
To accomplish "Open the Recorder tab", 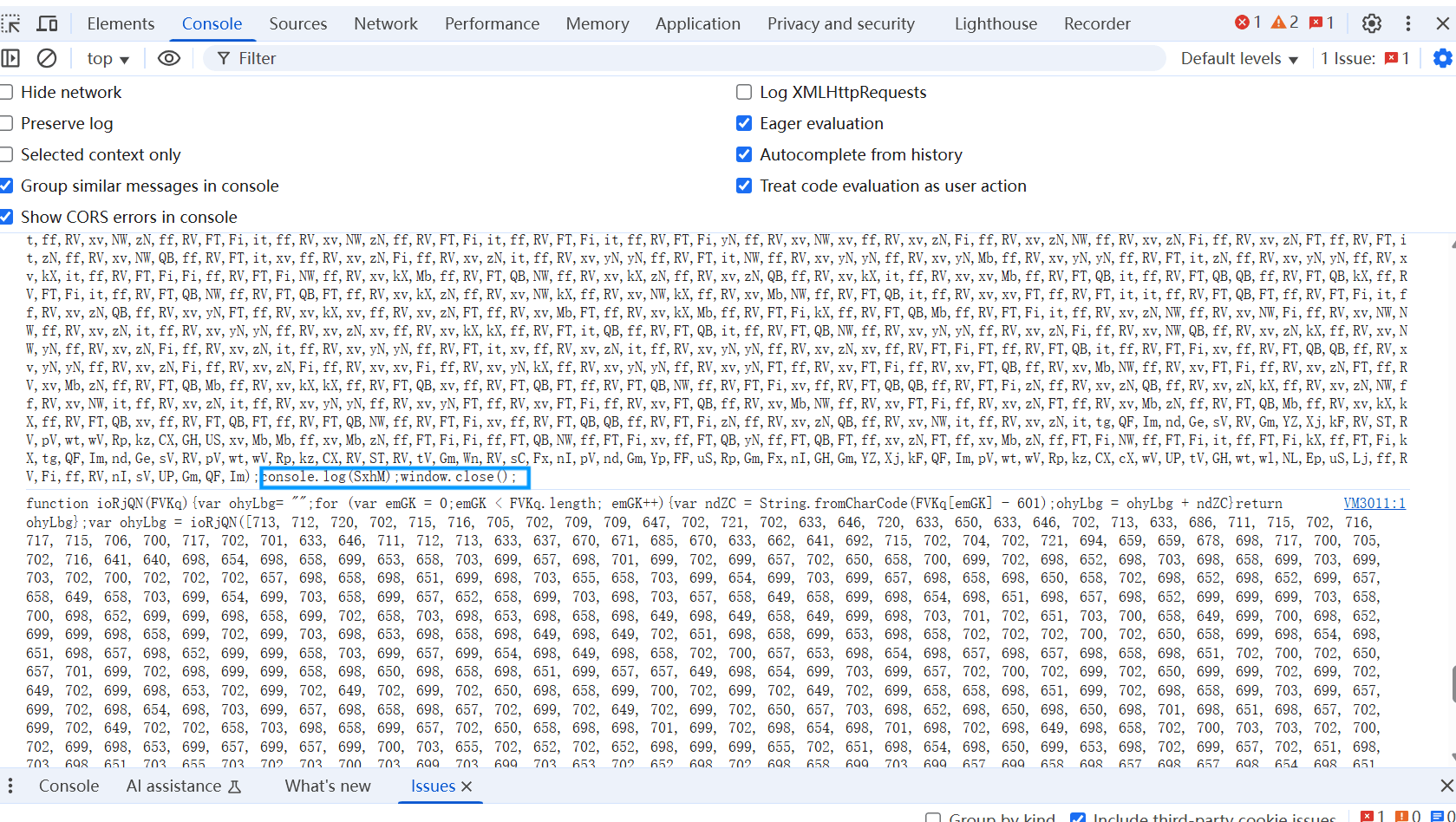I will pyautogui.click(x=1097, y=23).
